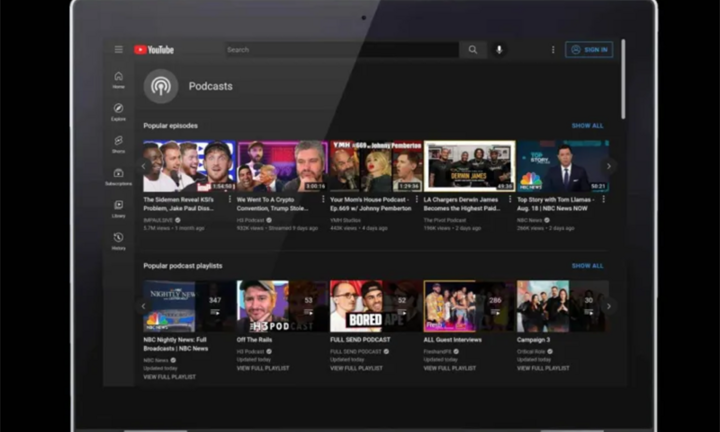The height and width of the screenshot is (432, 720).
Task: Open Subscriptions in the sidebar
Action: 118,177
